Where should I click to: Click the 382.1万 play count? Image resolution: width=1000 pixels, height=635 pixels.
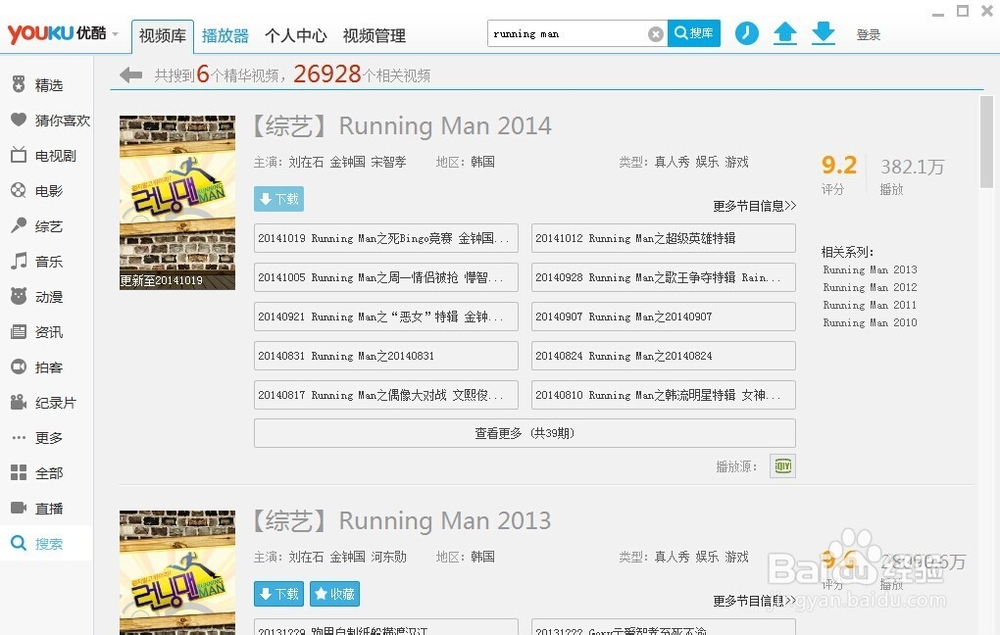912,167
